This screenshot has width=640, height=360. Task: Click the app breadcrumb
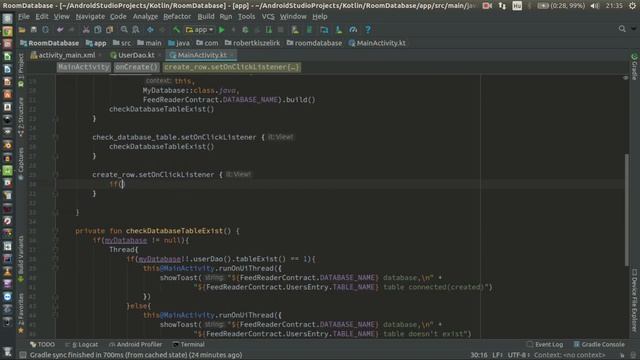click(96, 43)
